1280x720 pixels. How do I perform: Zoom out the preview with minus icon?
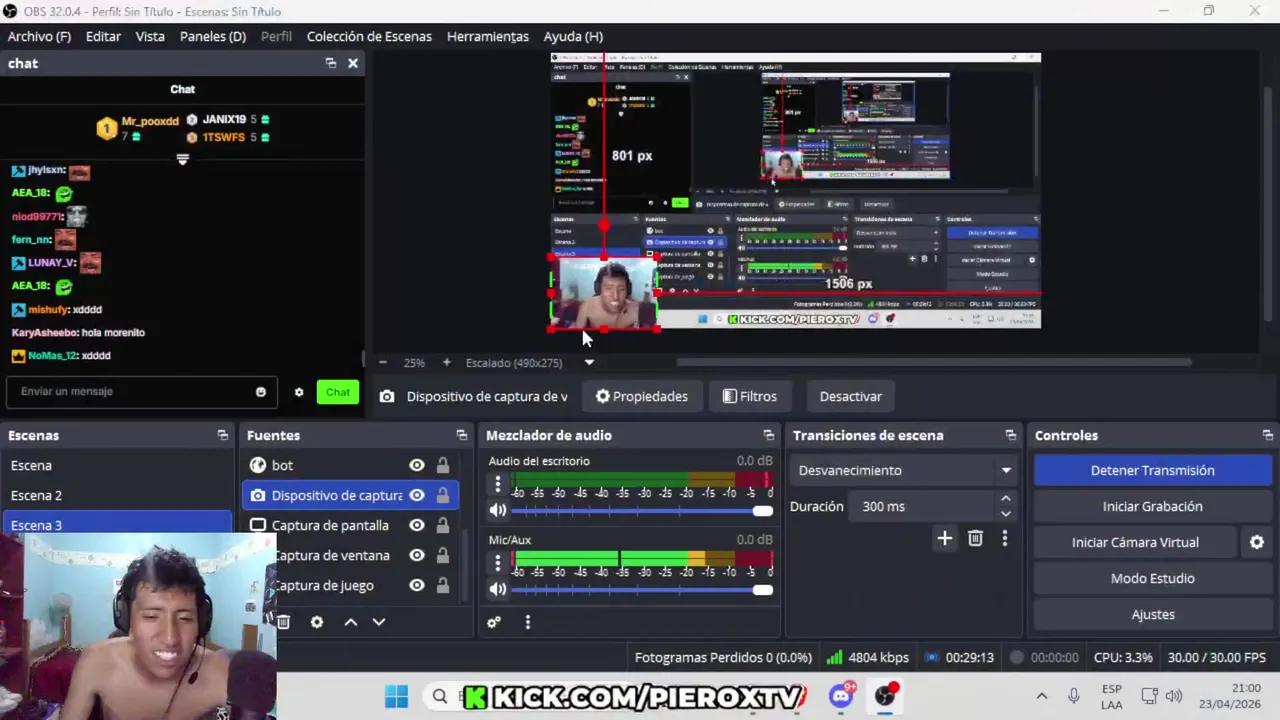(x=383, y=363)
